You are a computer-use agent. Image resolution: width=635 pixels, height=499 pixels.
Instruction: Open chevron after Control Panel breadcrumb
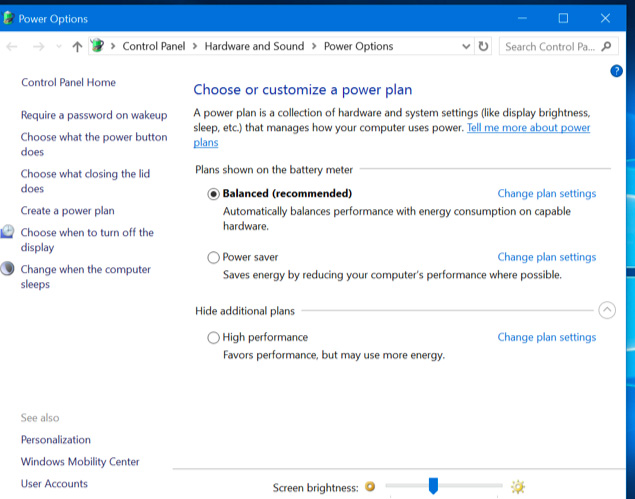(x=195, y=46)
